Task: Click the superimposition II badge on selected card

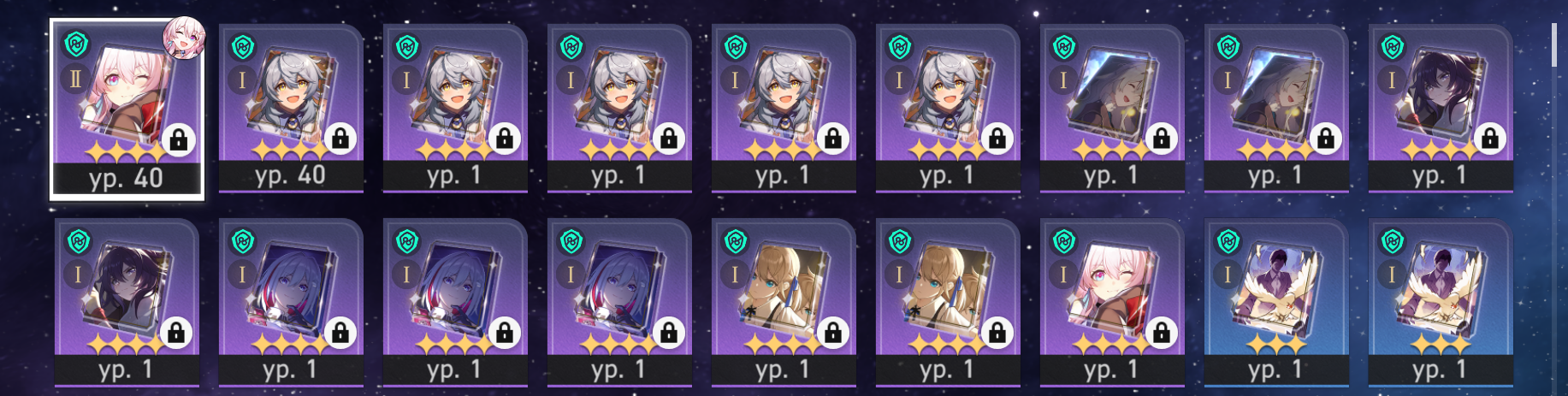Action: coord(76,80)
